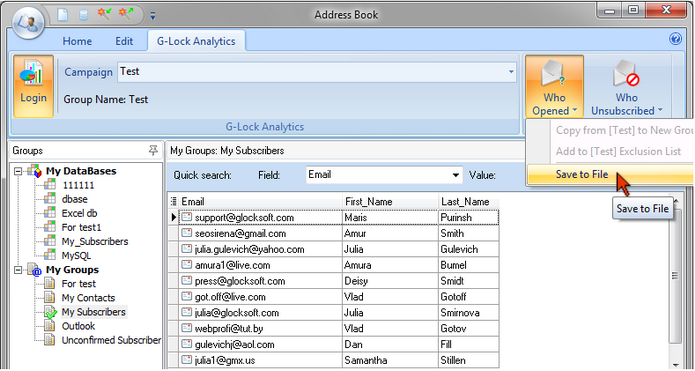
Task: Select the dbase database item
Action: [74, 199]
